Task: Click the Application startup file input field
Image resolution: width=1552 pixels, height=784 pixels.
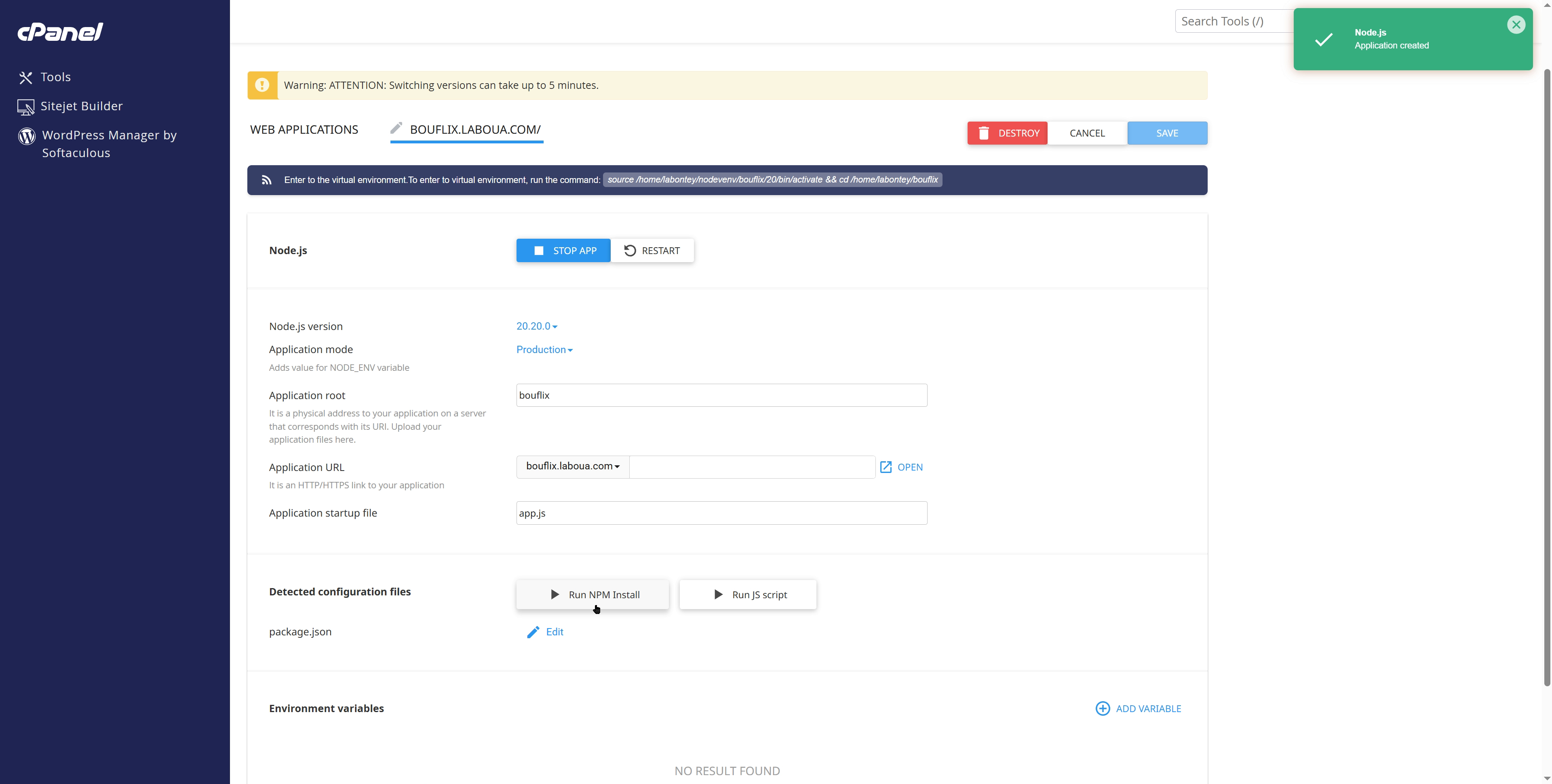Action: (721, 513)
